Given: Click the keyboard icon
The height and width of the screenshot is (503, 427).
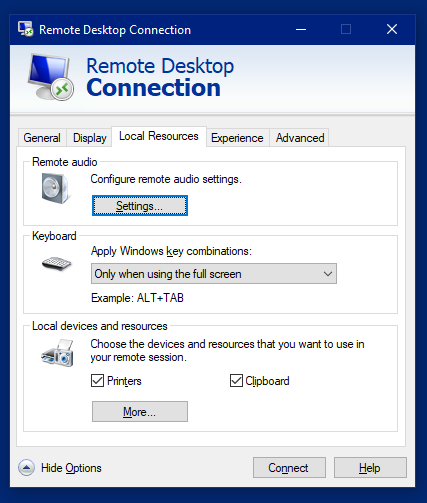Looking at the screenshot, I should tap(56, 264).
